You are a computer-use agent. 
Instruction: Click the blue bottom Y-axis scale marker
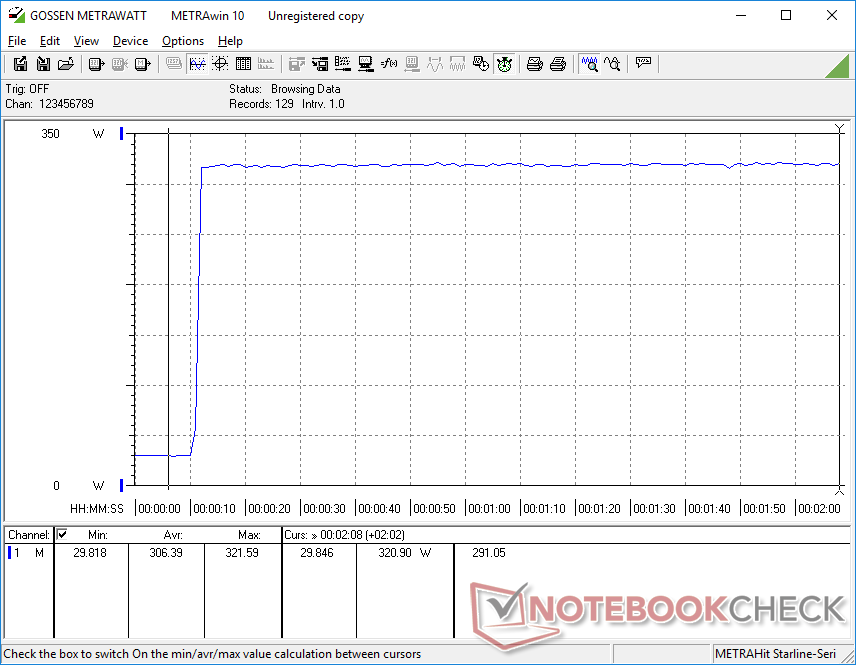click(x=122, y=485)
